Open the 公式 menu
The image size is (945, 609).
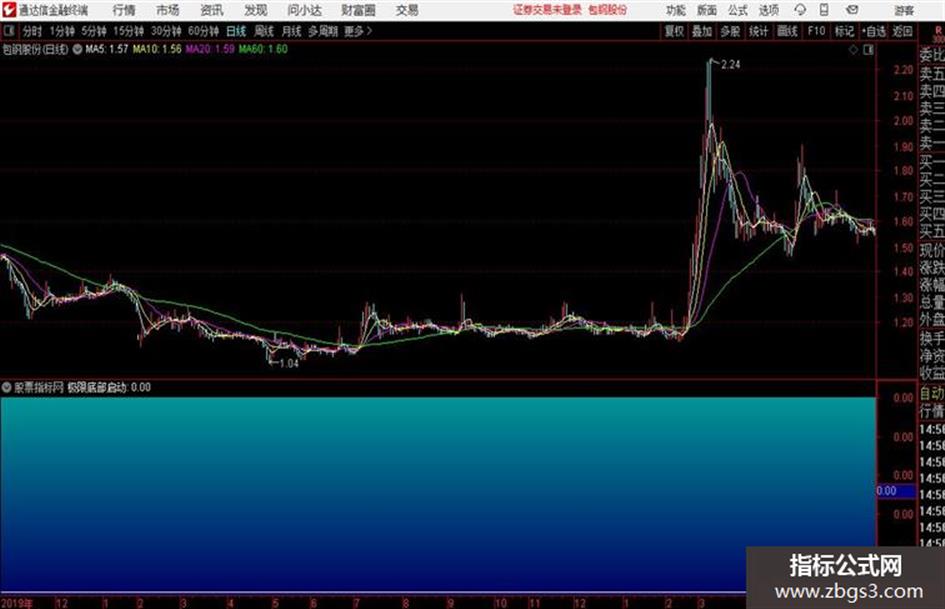pyautogui.click(x=738, y=10)
